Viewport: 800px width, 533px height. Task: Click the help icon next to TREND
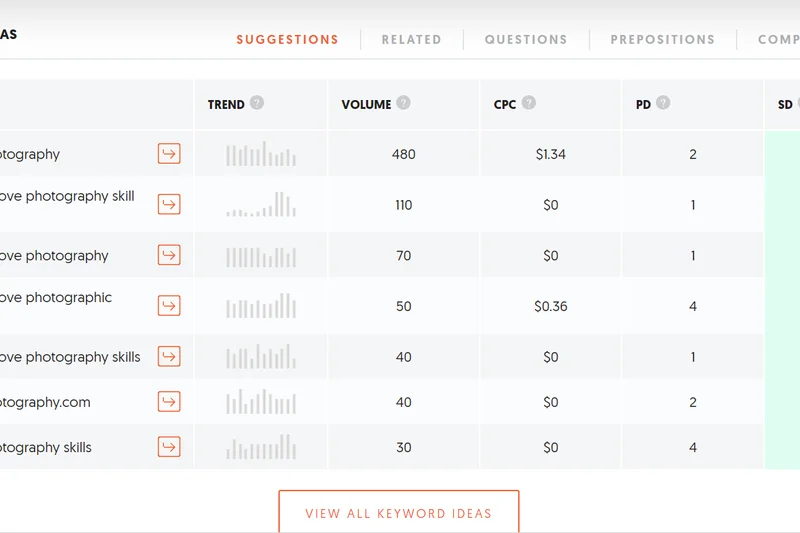pos(258,103)
